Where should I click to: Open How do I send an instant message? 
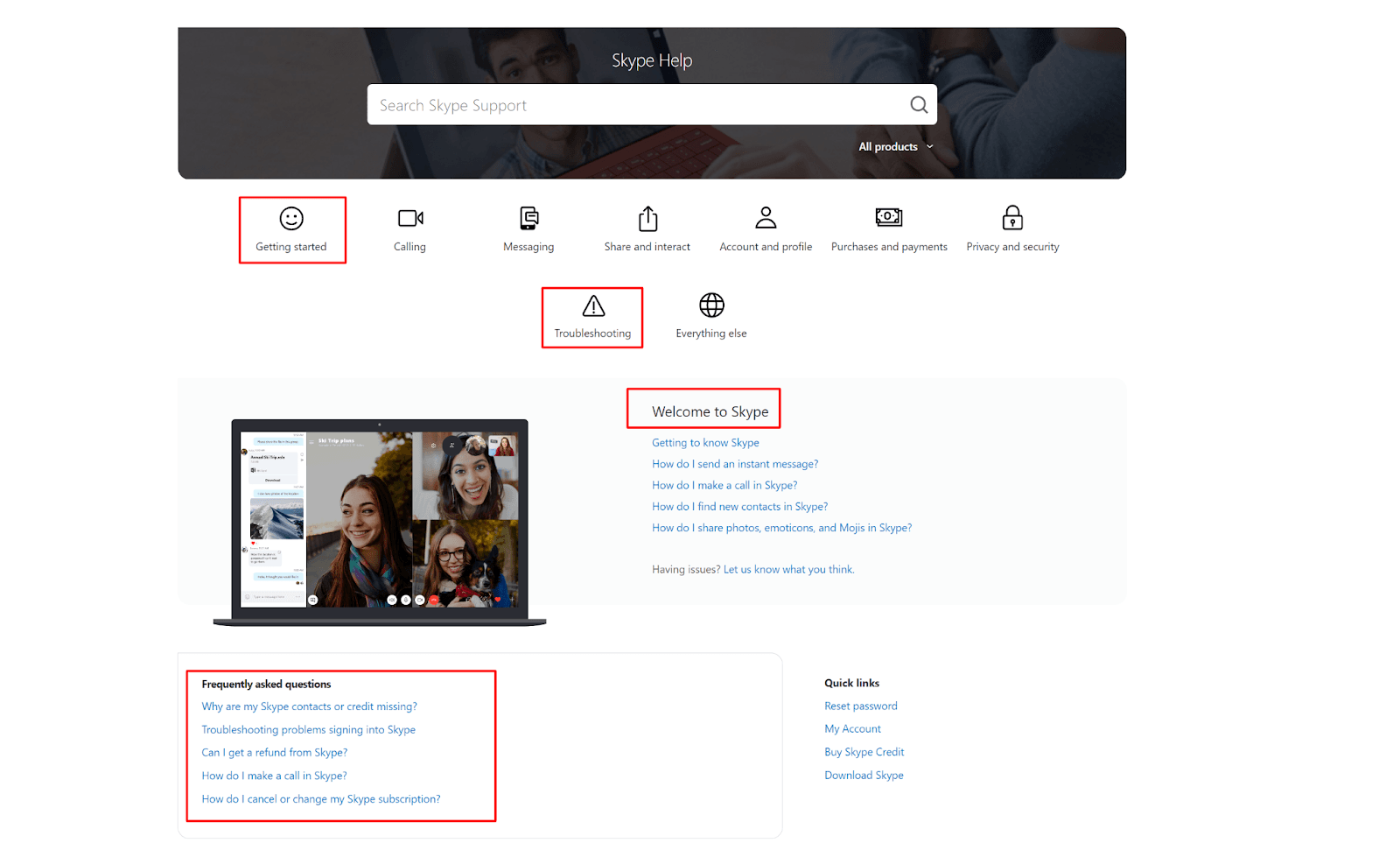coord(735,464)
